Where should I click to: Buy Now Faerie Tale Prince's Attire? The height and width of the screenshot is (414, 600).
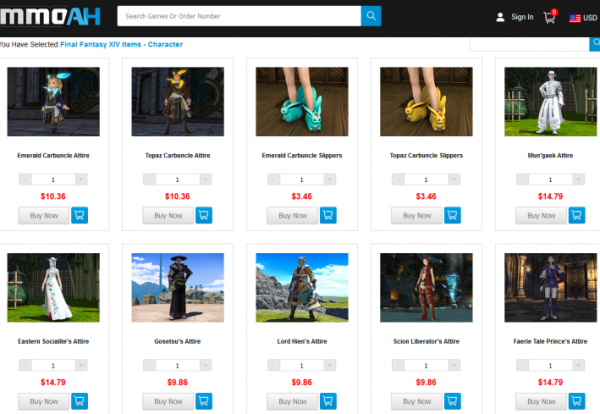[541, 401]
